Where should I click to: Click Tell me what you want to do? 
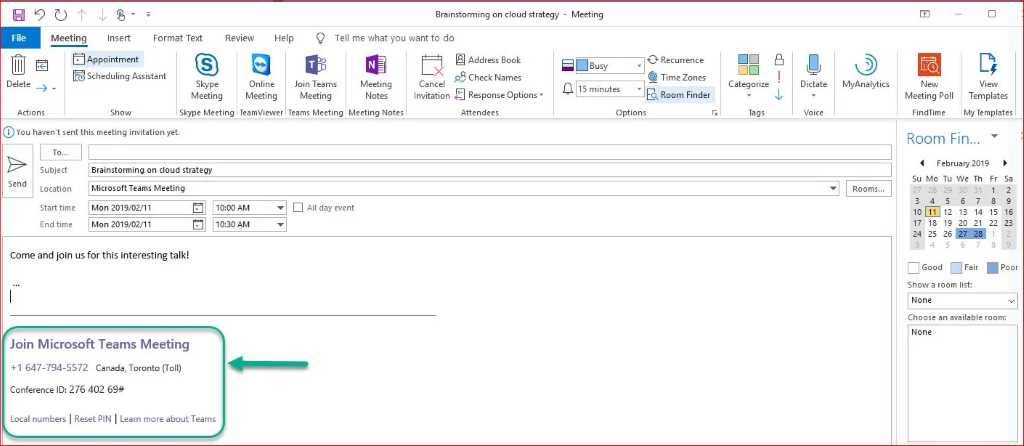pos(394,38)
